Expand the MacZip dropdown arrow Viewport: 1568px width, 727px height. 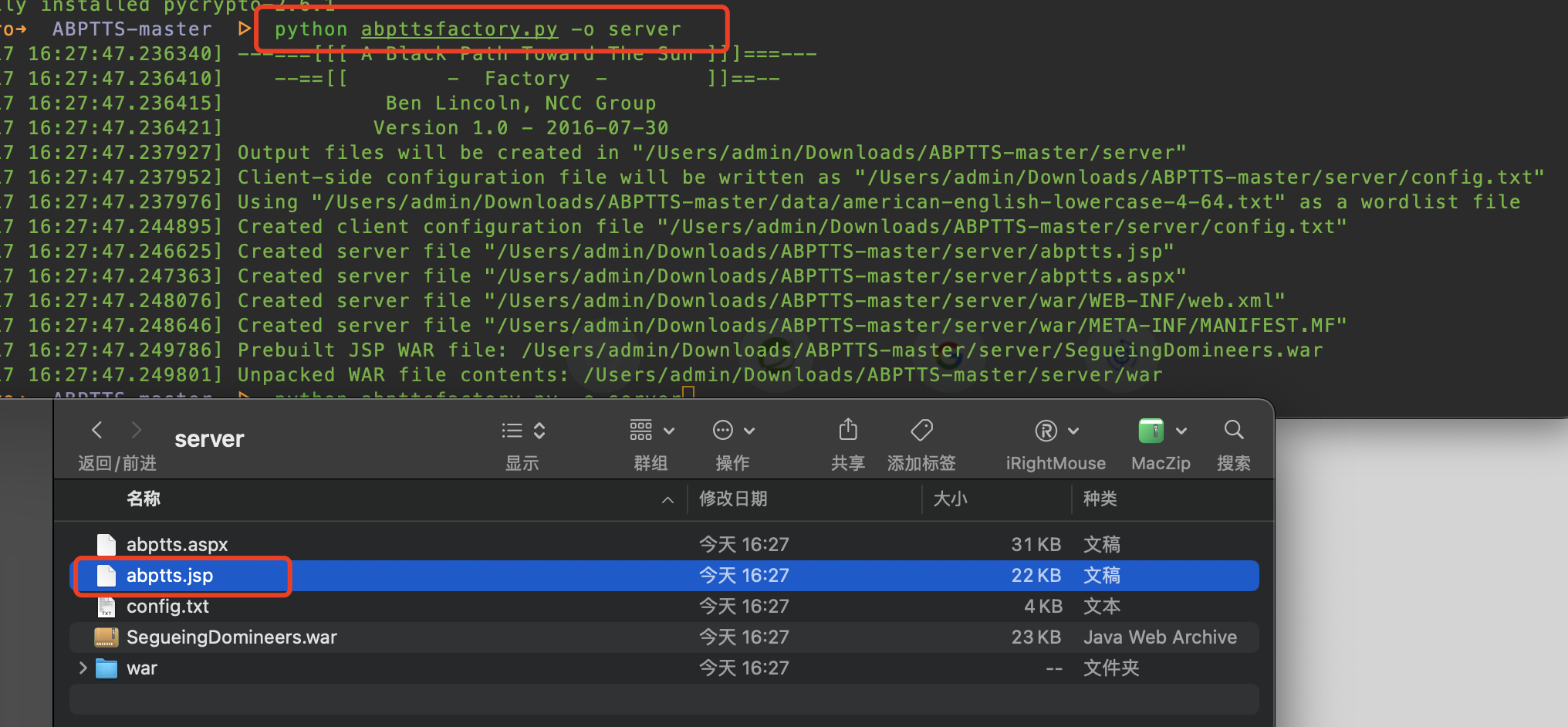(x=1181, y=431)
